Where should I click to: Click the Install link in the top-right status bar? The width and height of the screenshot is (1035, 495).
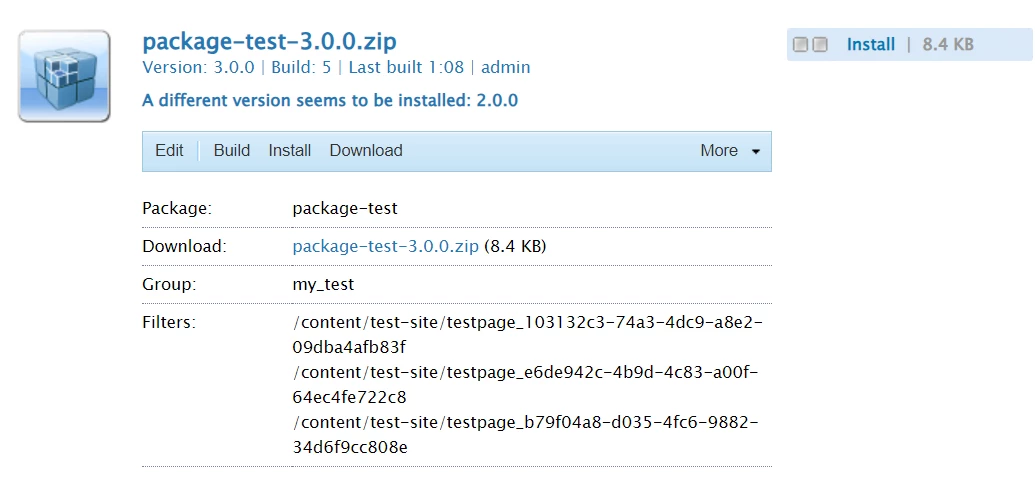click(x=870, y=45)
